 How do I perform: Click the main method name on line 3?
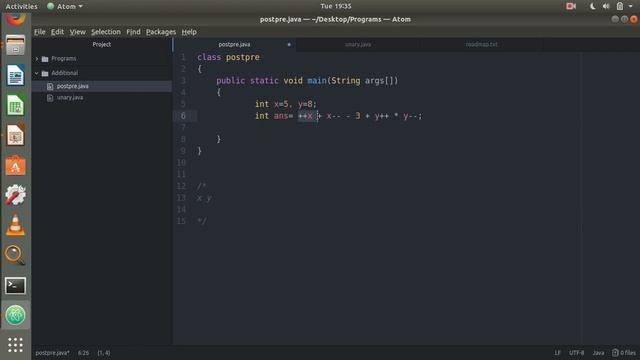317,80
